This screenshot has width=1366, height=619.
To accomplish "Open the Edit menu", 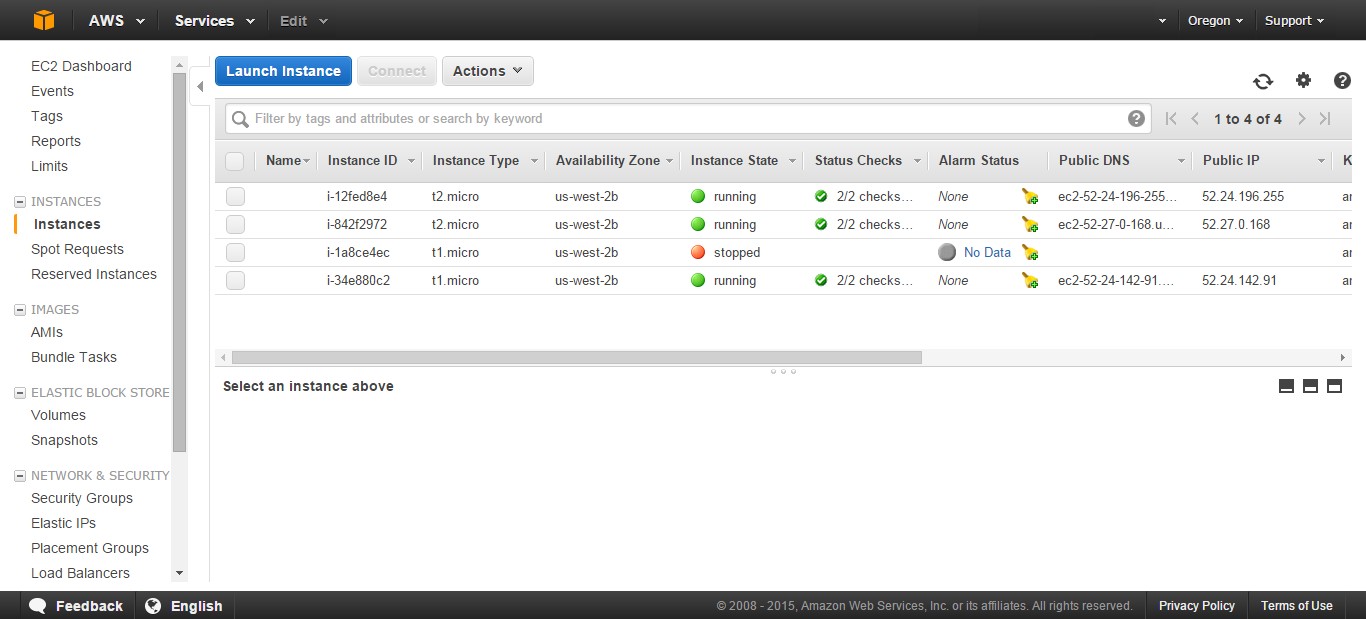I will [303, 20].
